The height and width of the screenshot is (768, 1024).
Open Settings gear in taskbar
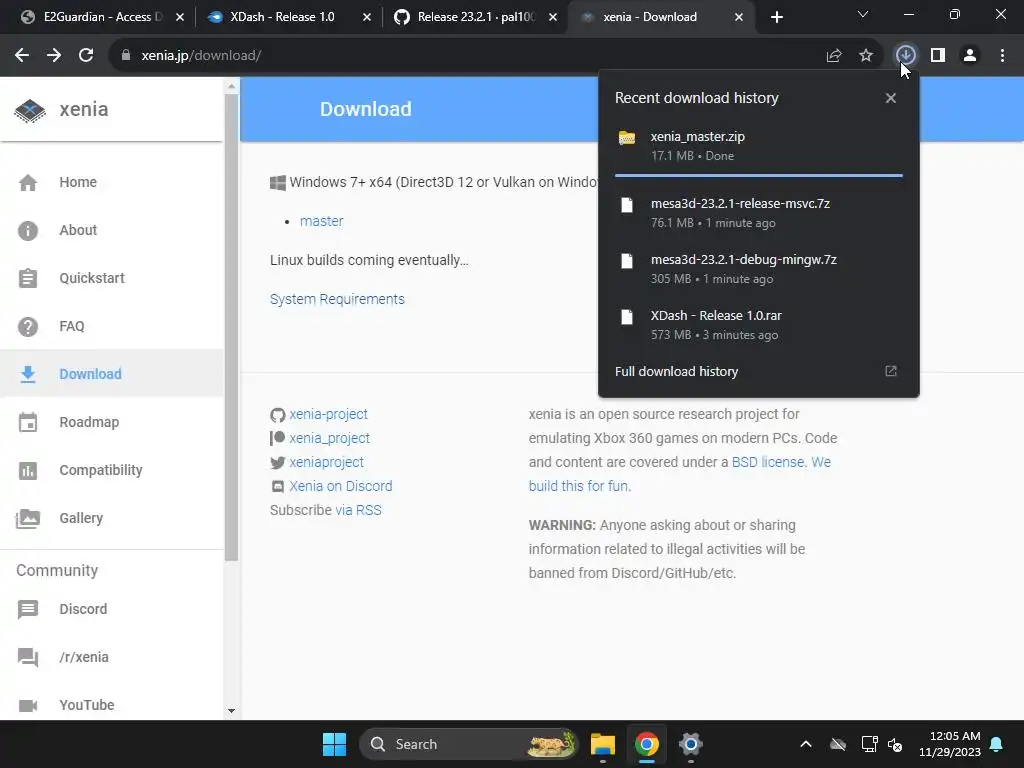coord(690,744)
